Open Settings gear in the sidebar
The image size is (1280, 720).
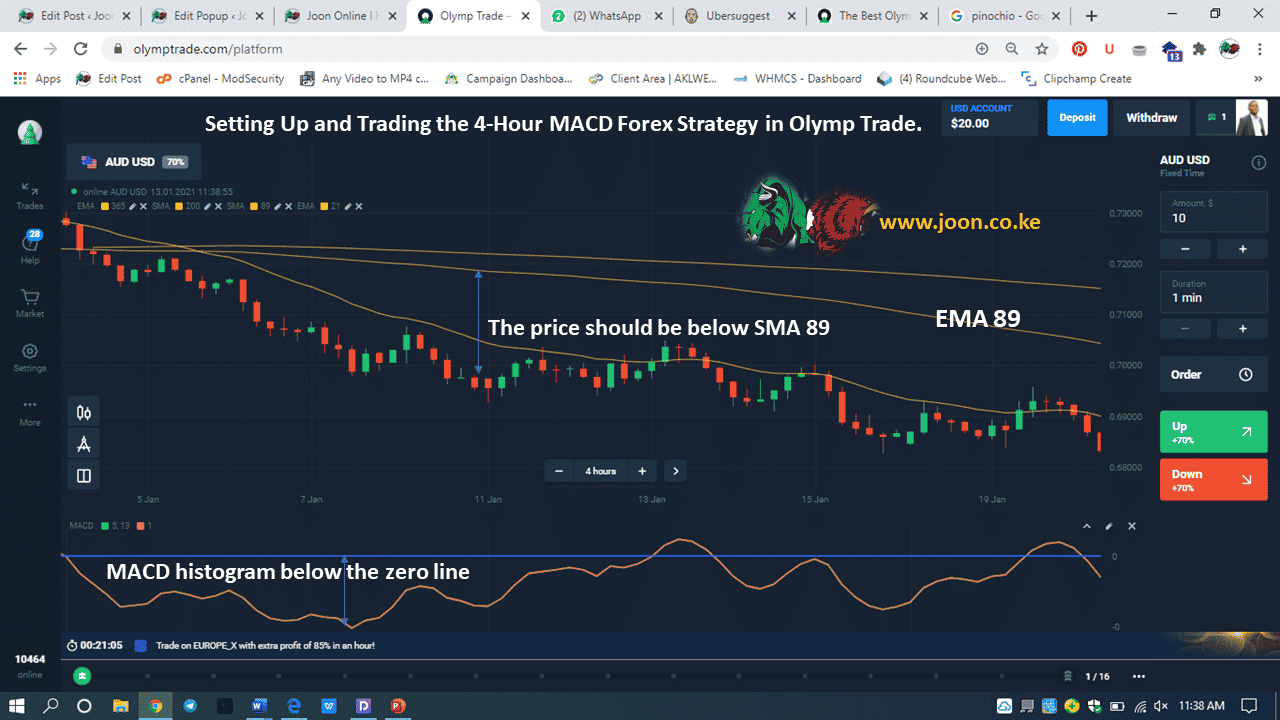click(30, 357)
